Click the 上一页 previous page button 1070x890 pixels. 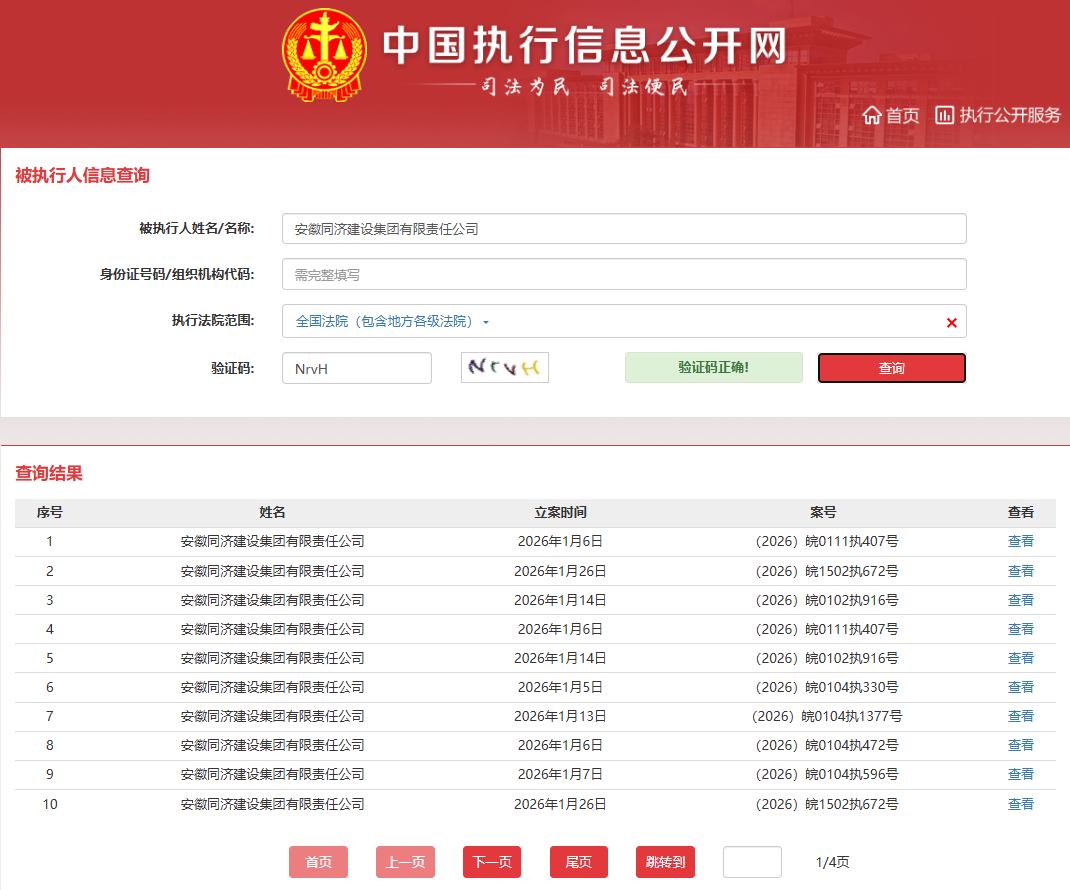tap(405, 862)
